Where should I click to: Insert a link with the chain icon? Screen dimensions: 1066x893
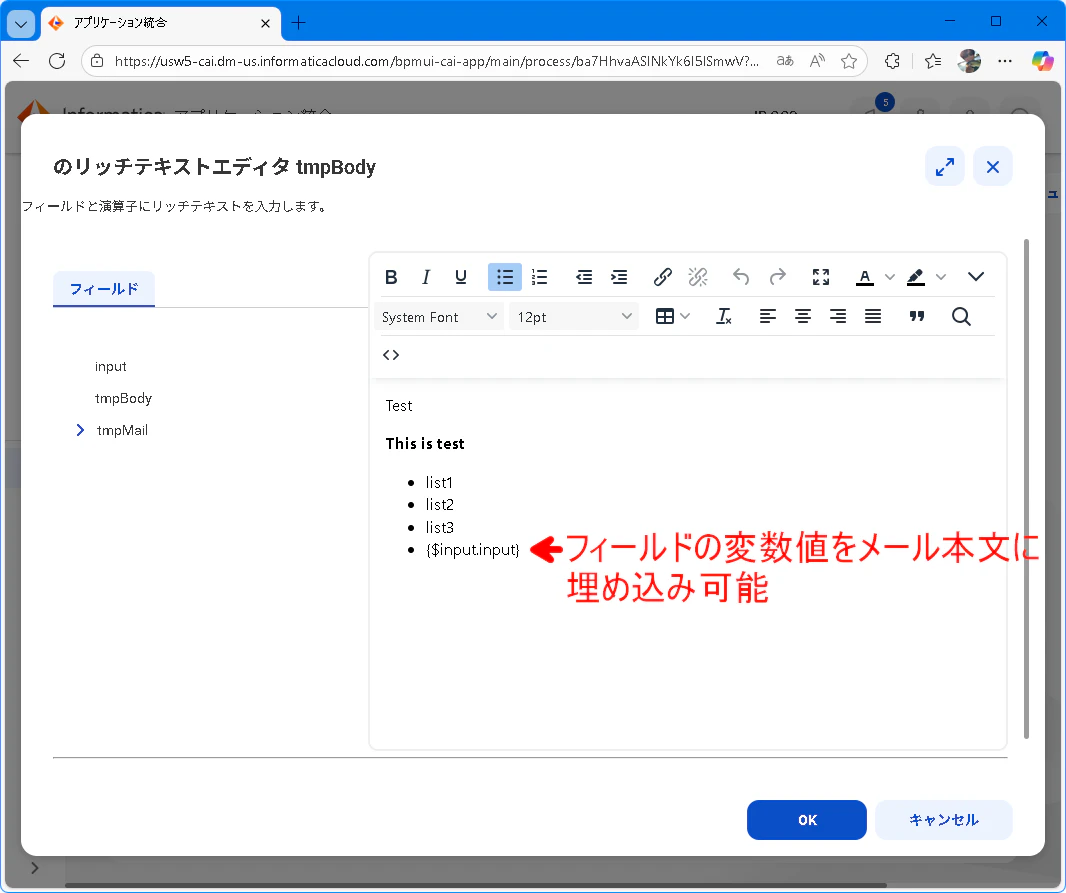663,277
